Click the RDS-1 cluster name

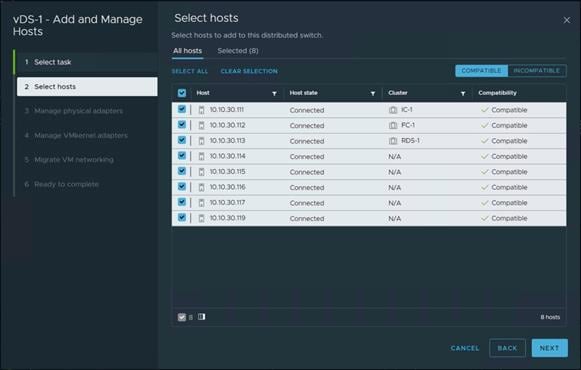[x=411, y=141]
